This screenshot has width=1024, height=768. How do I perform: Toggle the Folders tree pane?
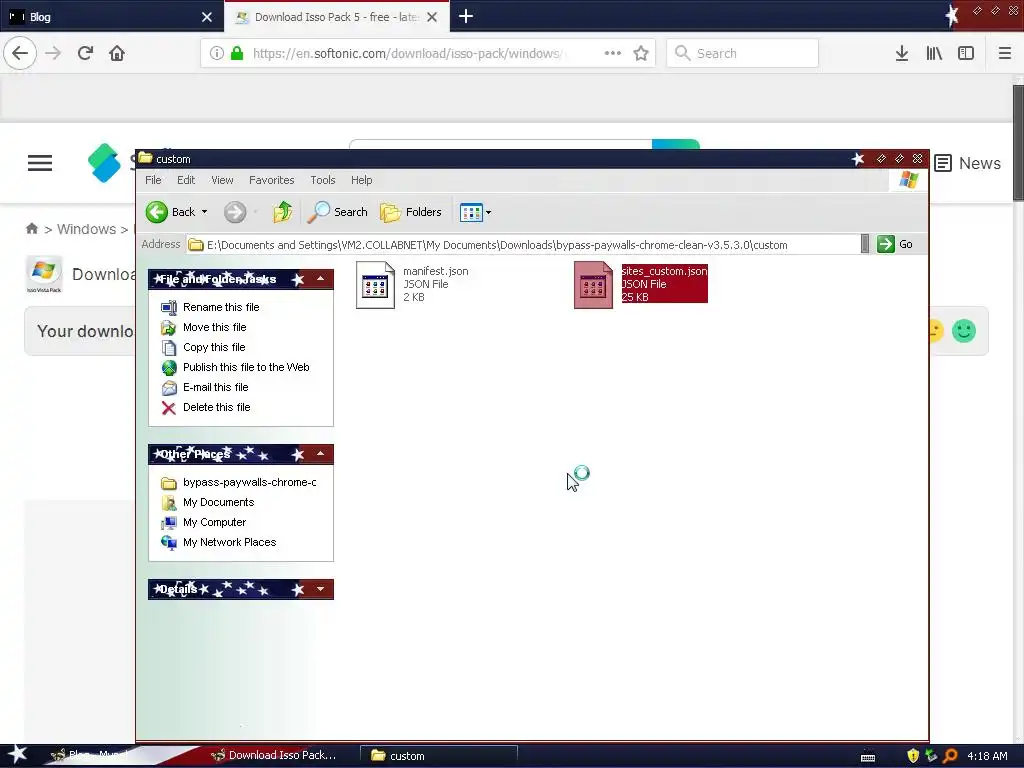[x=411, y=212]
